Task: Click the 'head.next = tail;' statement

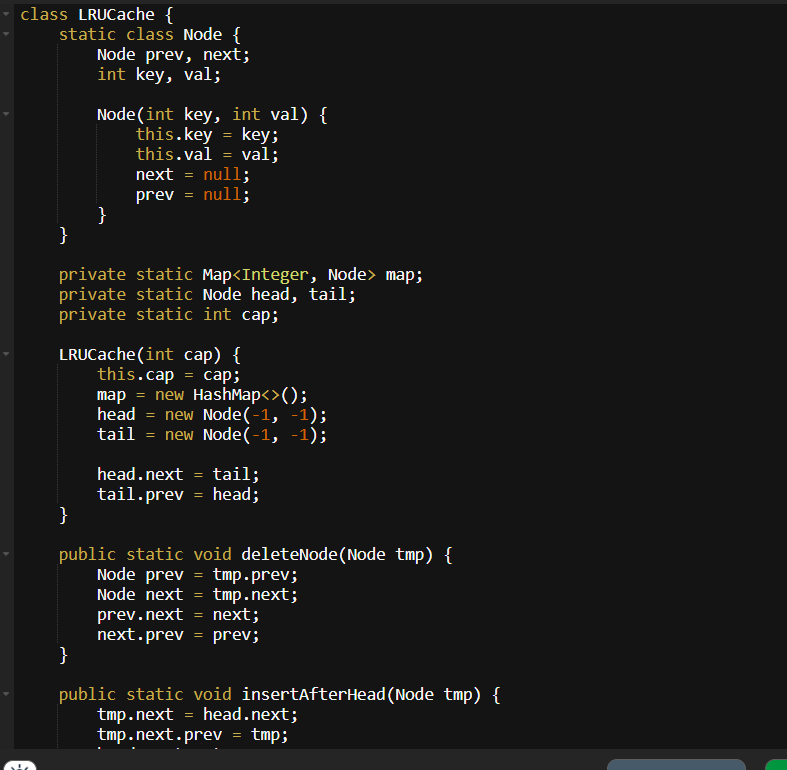Action: (178, 475)
